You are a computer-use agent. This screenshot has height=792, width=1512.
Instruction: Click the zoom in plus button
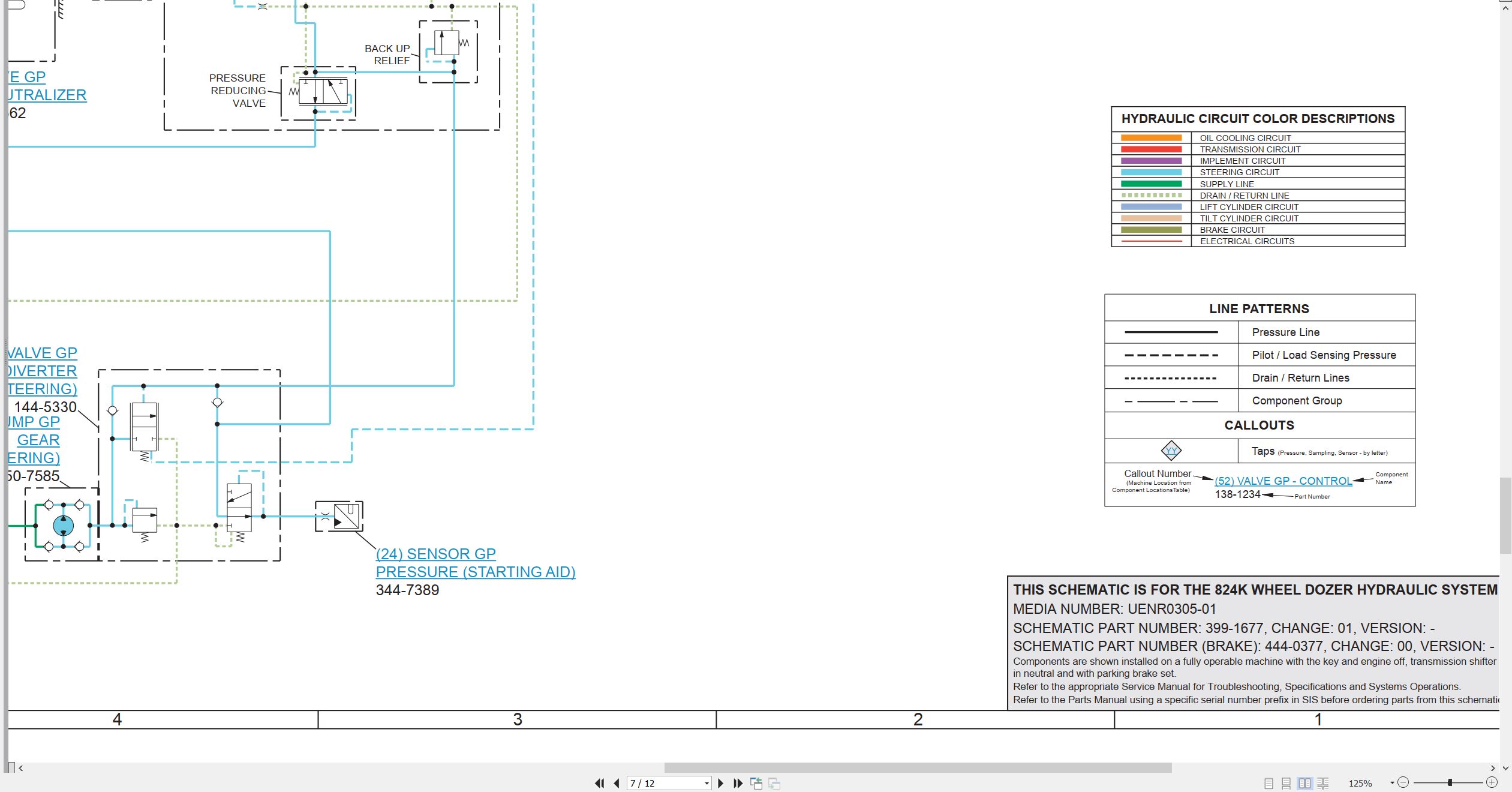pyautogui.click(x=1492, y=782)
